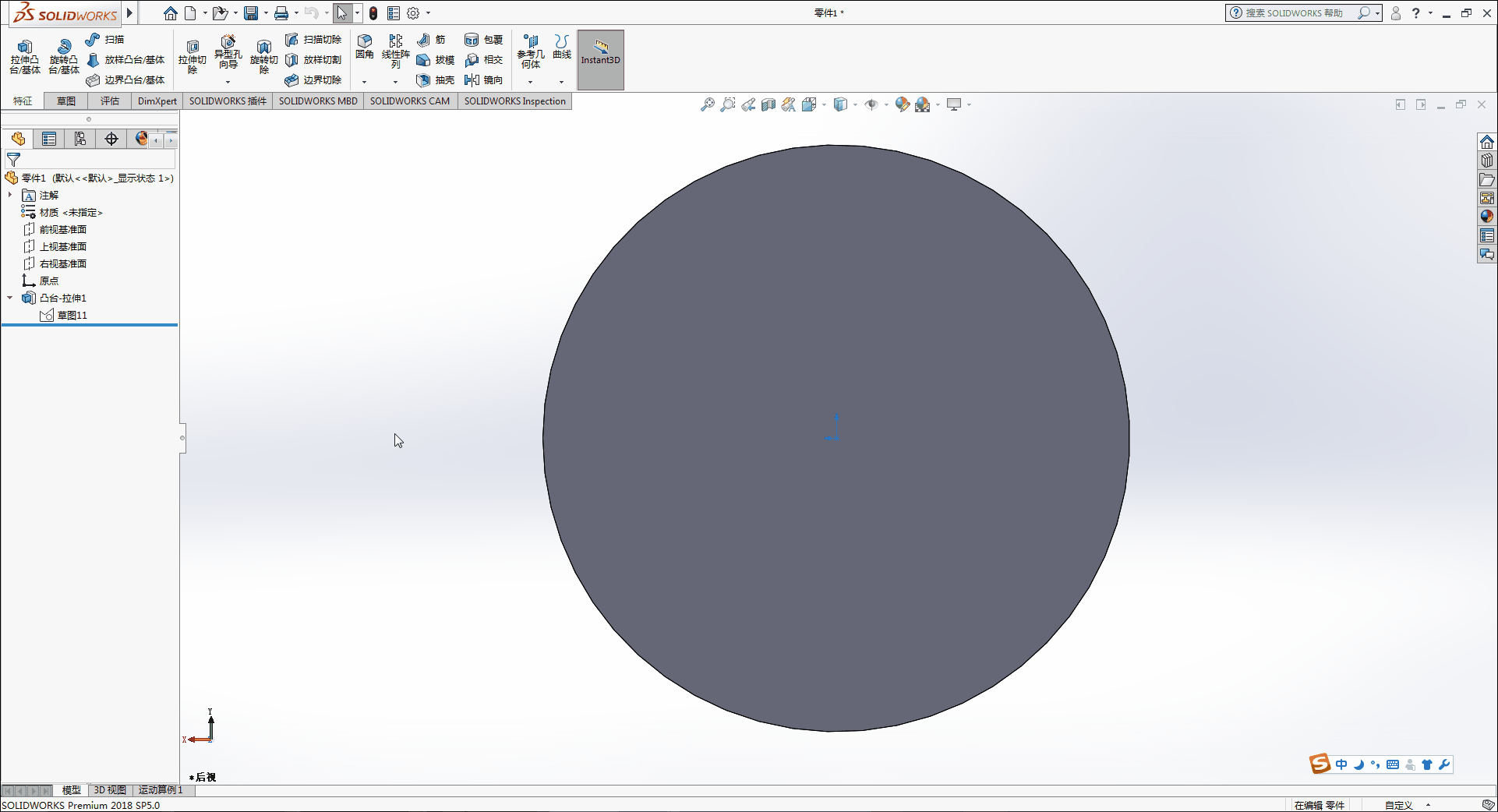The image size is (1498, 812).
Task: Open the Curves dropdown arrow
Action: coord(562,82)
